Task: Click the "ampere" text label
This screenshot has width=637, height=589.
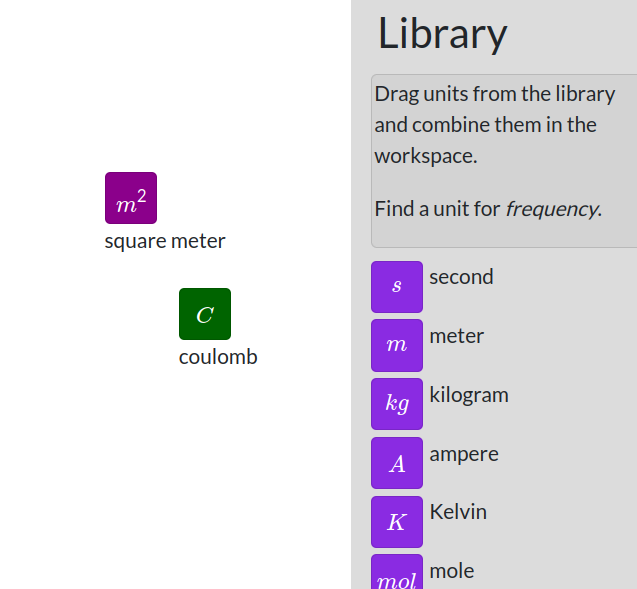Action: pos(464,454)
